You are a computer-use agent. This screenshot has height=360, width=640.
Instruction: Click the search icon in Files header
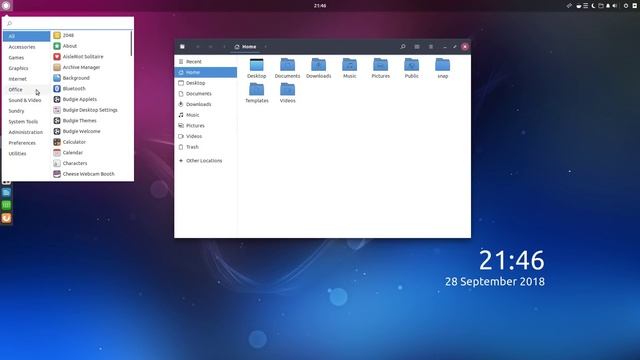403,47
